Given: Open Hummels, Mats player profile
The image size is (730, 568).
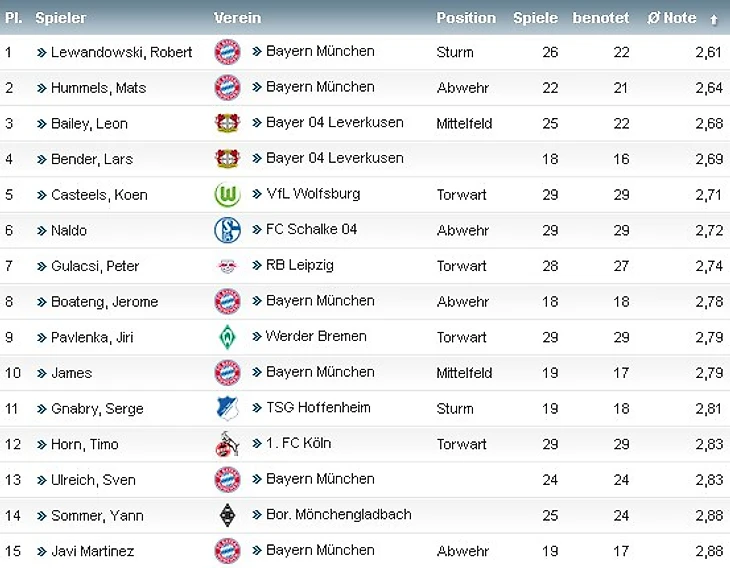Looking at the screenshot, I should 98,88.
